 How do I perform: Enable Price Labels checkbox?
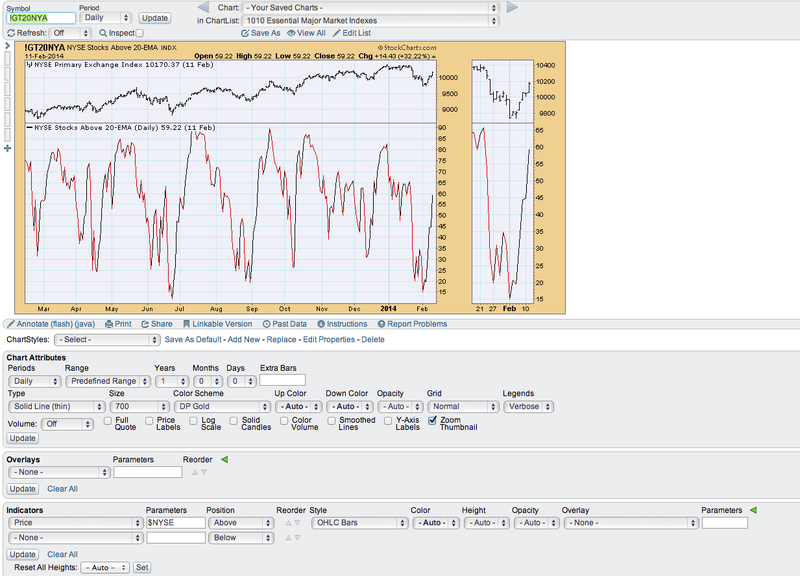pos(149,421)
